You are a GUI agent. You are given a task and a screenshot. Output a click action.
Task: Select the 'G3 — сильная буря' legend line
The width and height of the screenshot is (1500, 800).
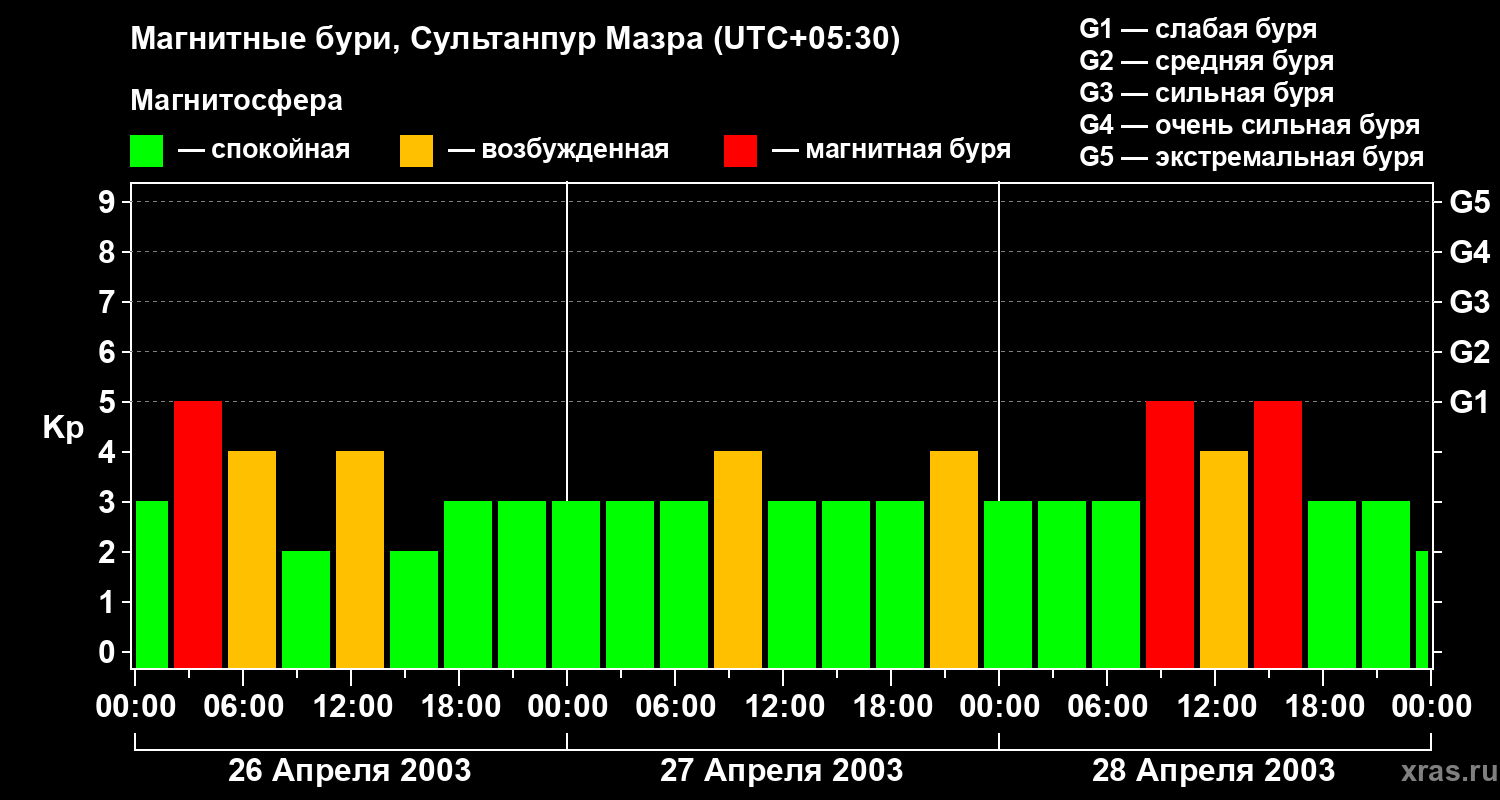tap(1206, 93)
